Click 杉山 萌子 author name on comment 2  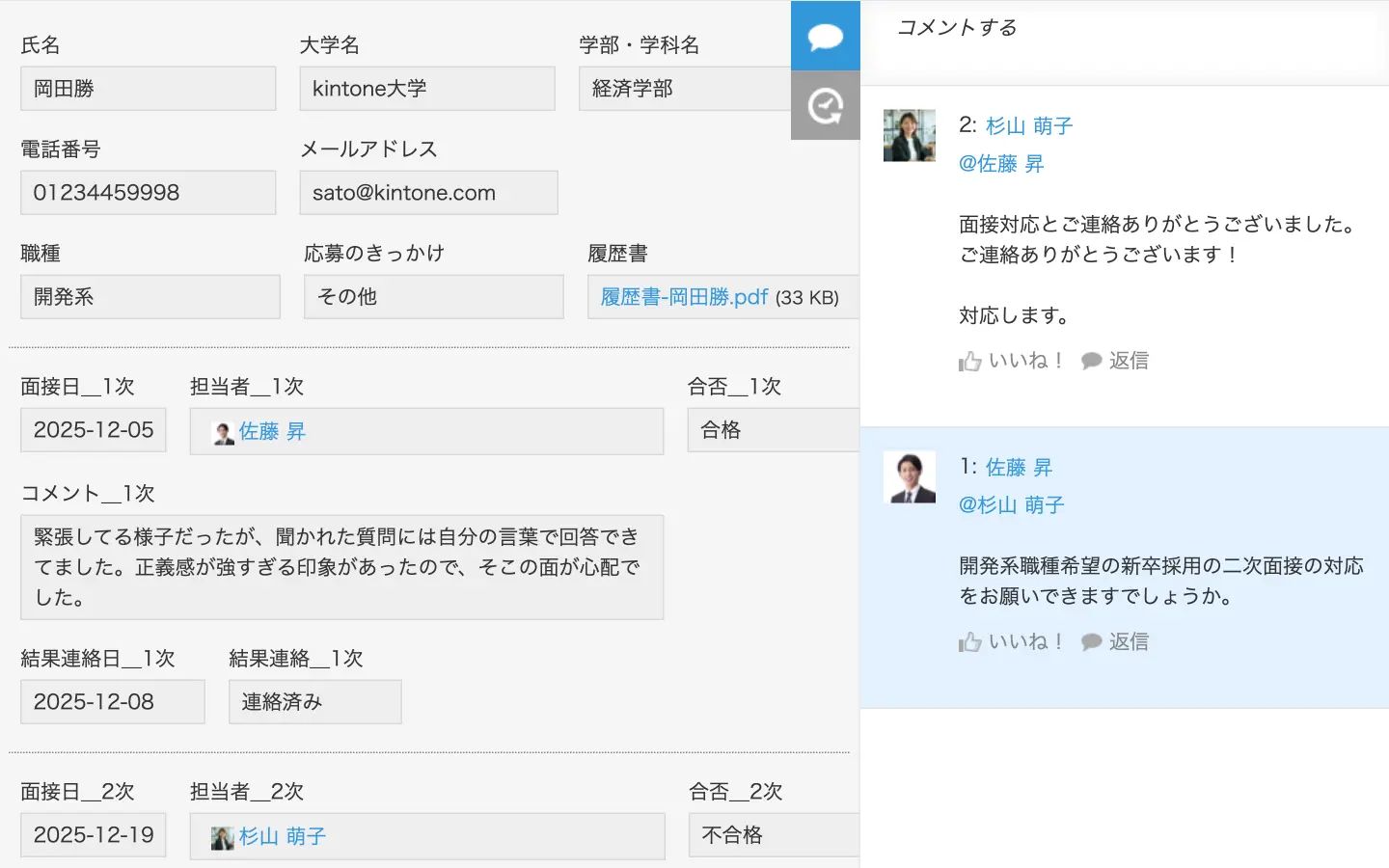(1029, 126)
